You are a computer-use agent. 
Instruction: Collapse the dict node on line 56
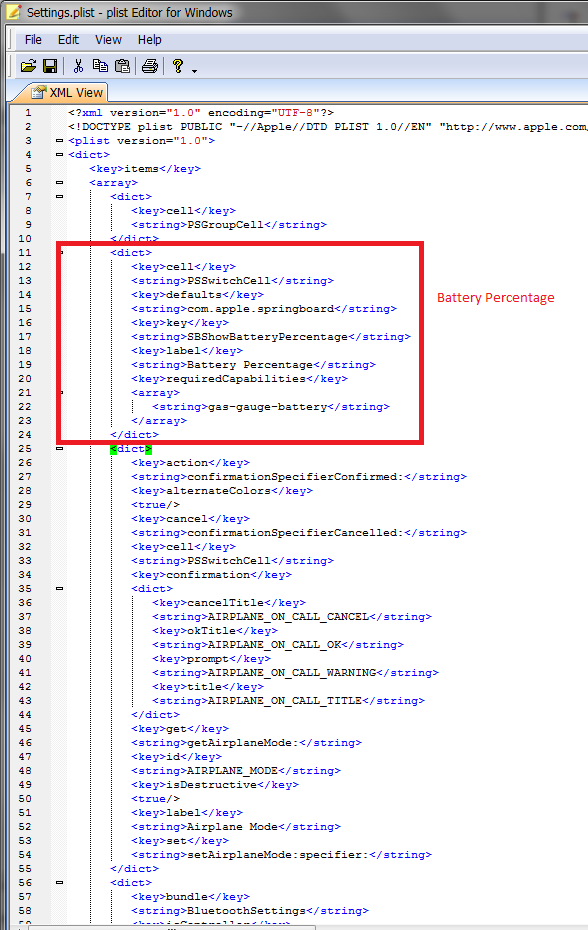[x=59, y=883]
